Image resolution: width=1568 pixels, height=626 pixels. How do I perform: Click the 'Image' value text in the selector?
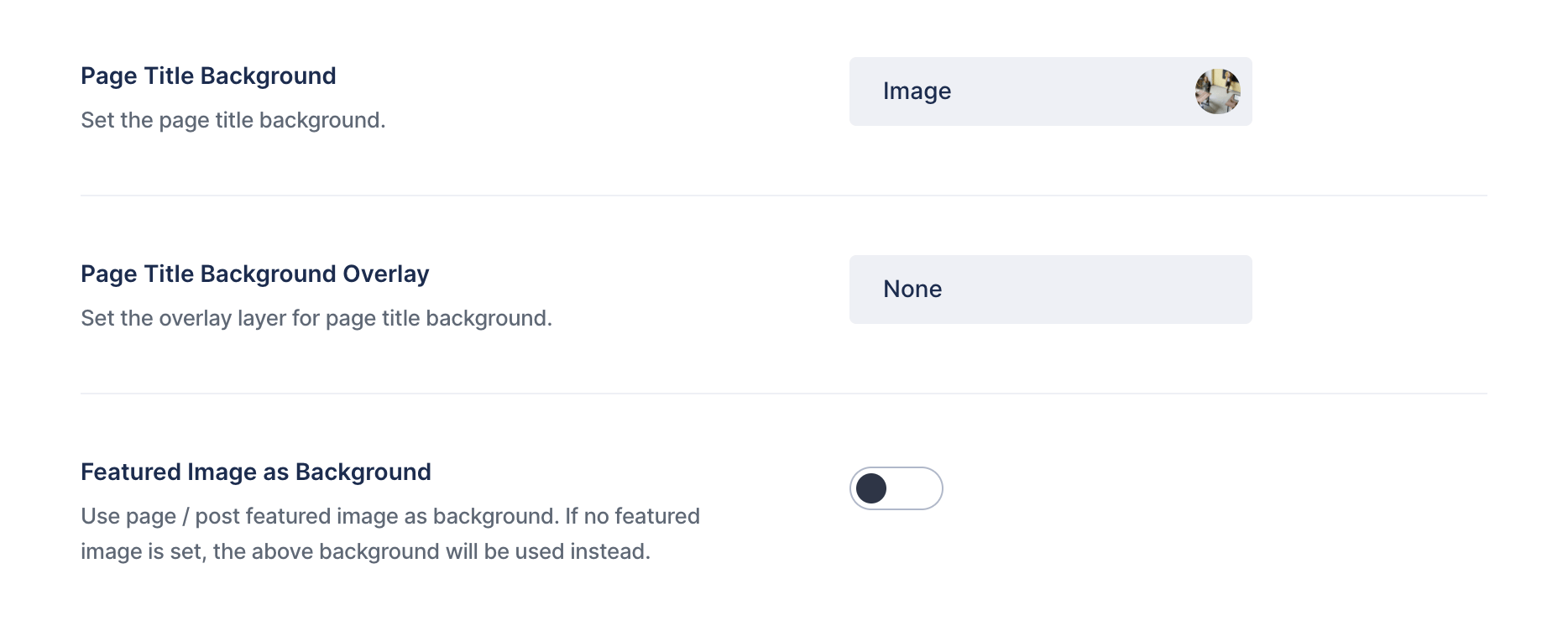[x=917, y=91]
